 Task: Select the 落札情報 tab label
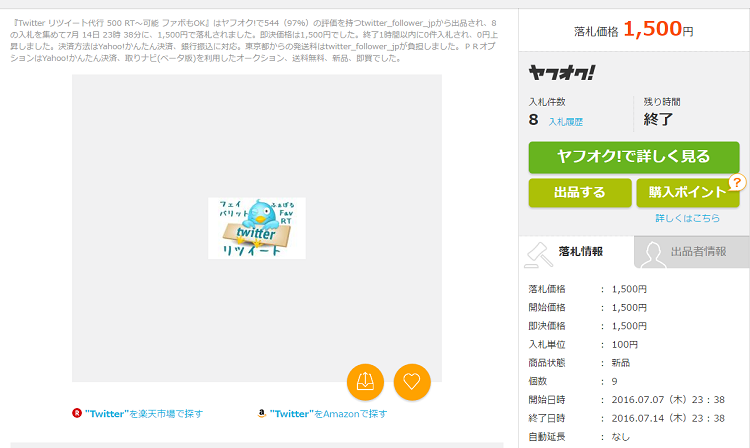pyautogui.click(x=581, y=252)
